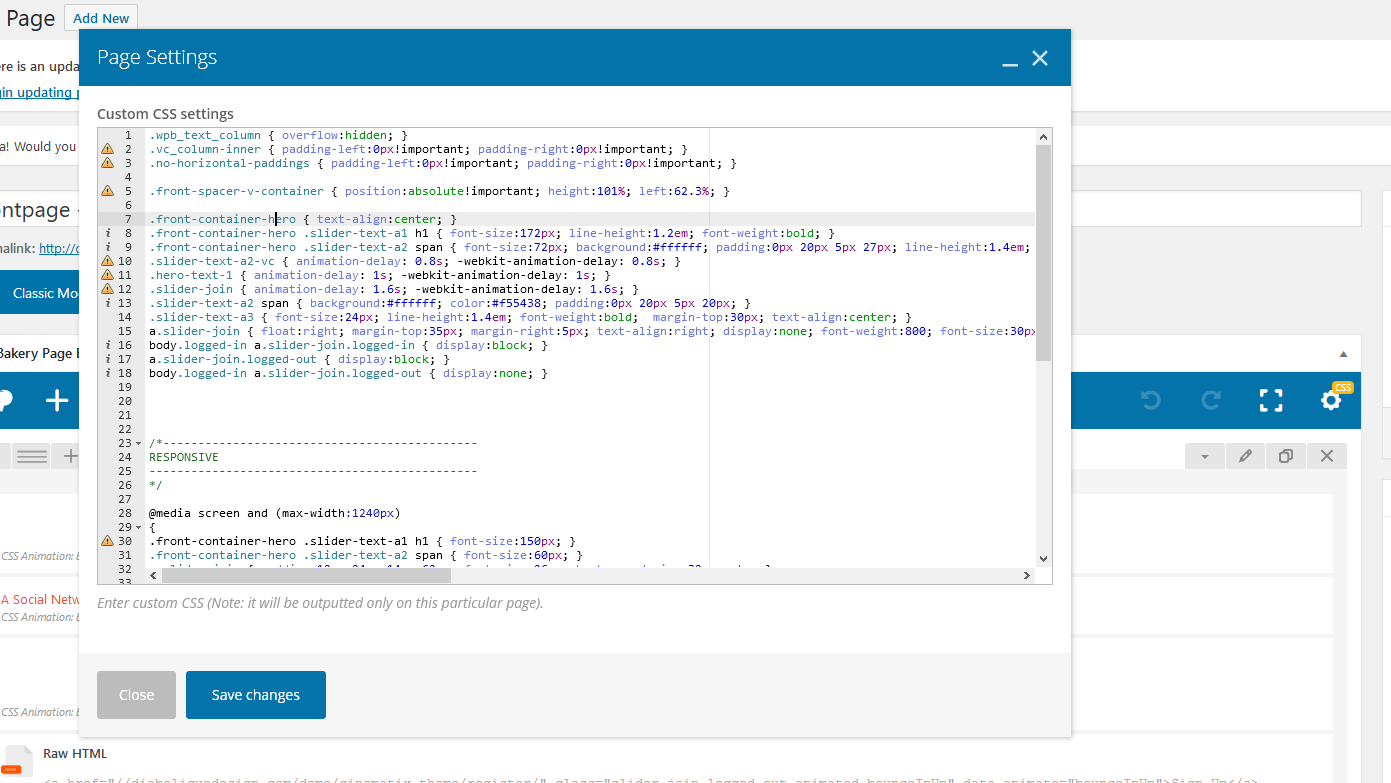Collapse the WPBakery Page Builder panel
This screenshot has width=1391, height=783.
[1343, 354]
